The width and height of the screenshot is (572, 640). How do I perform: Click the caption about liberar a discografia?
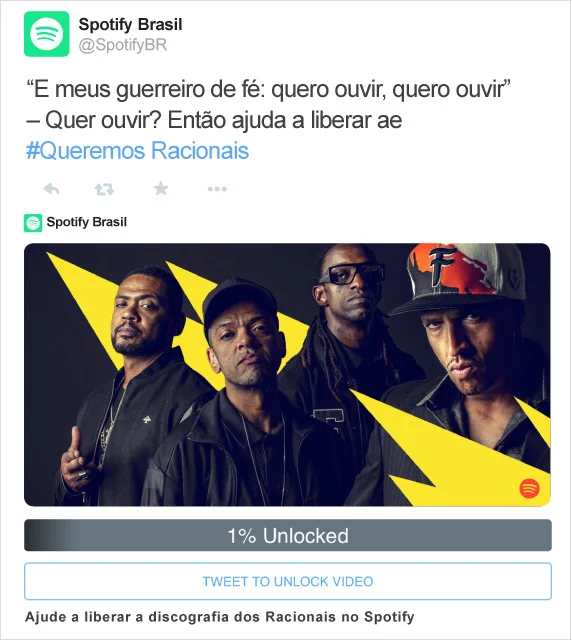click(x=220, y=617)
